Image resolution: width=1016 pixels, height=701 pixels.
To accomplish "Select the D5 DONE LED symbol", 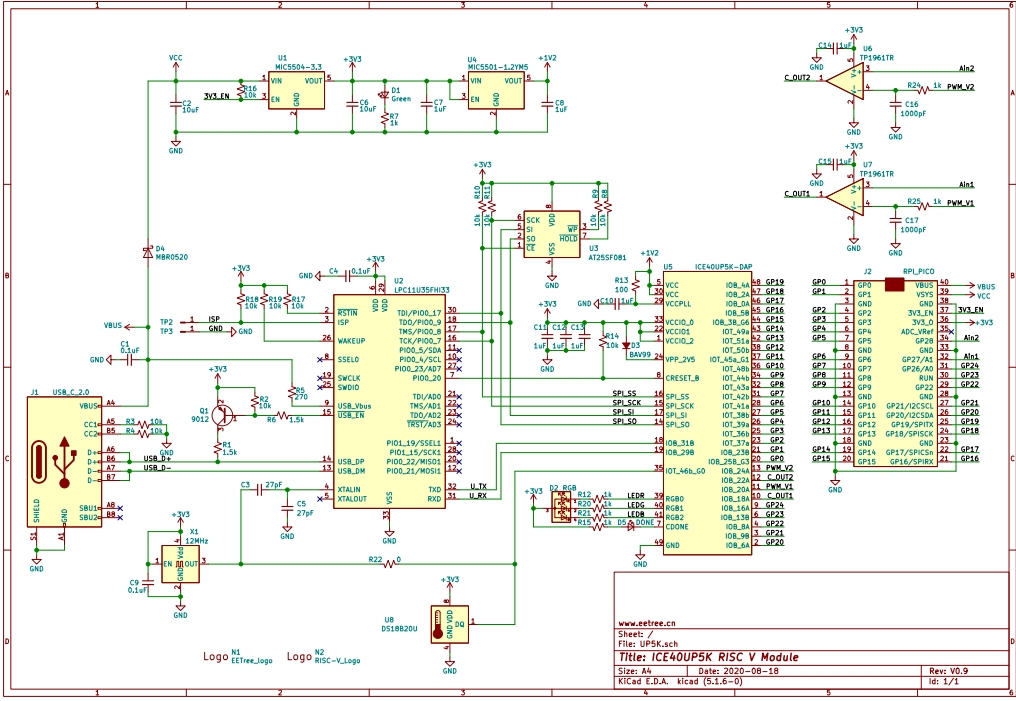I will (x=630, y=527).
